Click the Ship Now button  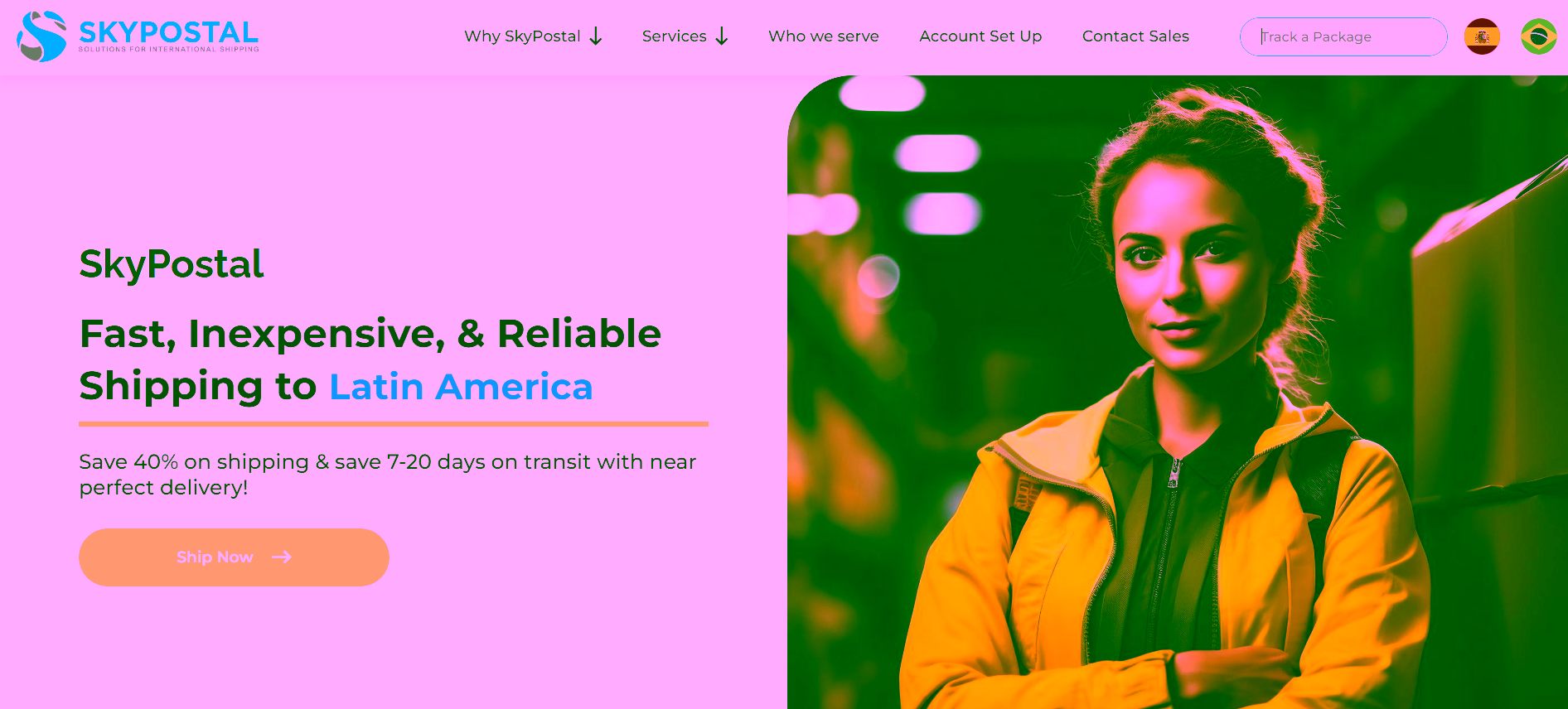234,557
